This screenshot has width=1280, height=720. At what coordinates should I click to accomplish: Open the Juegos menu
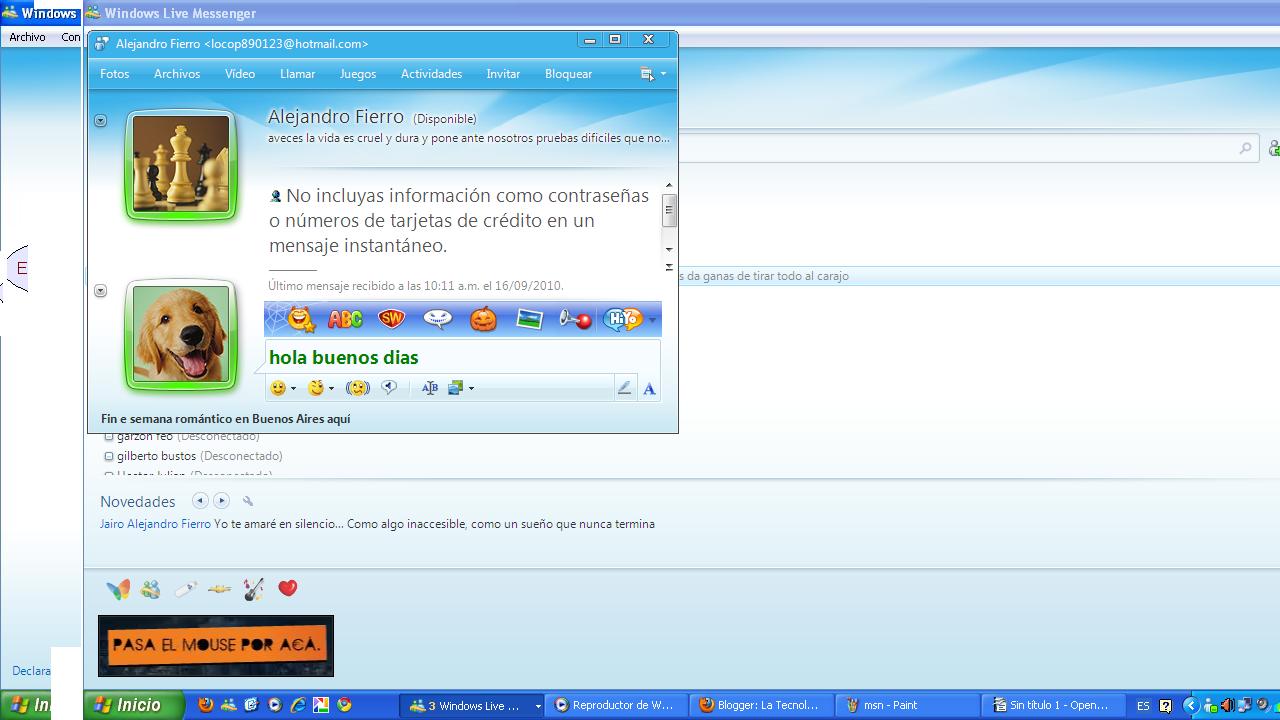(357, 73)
